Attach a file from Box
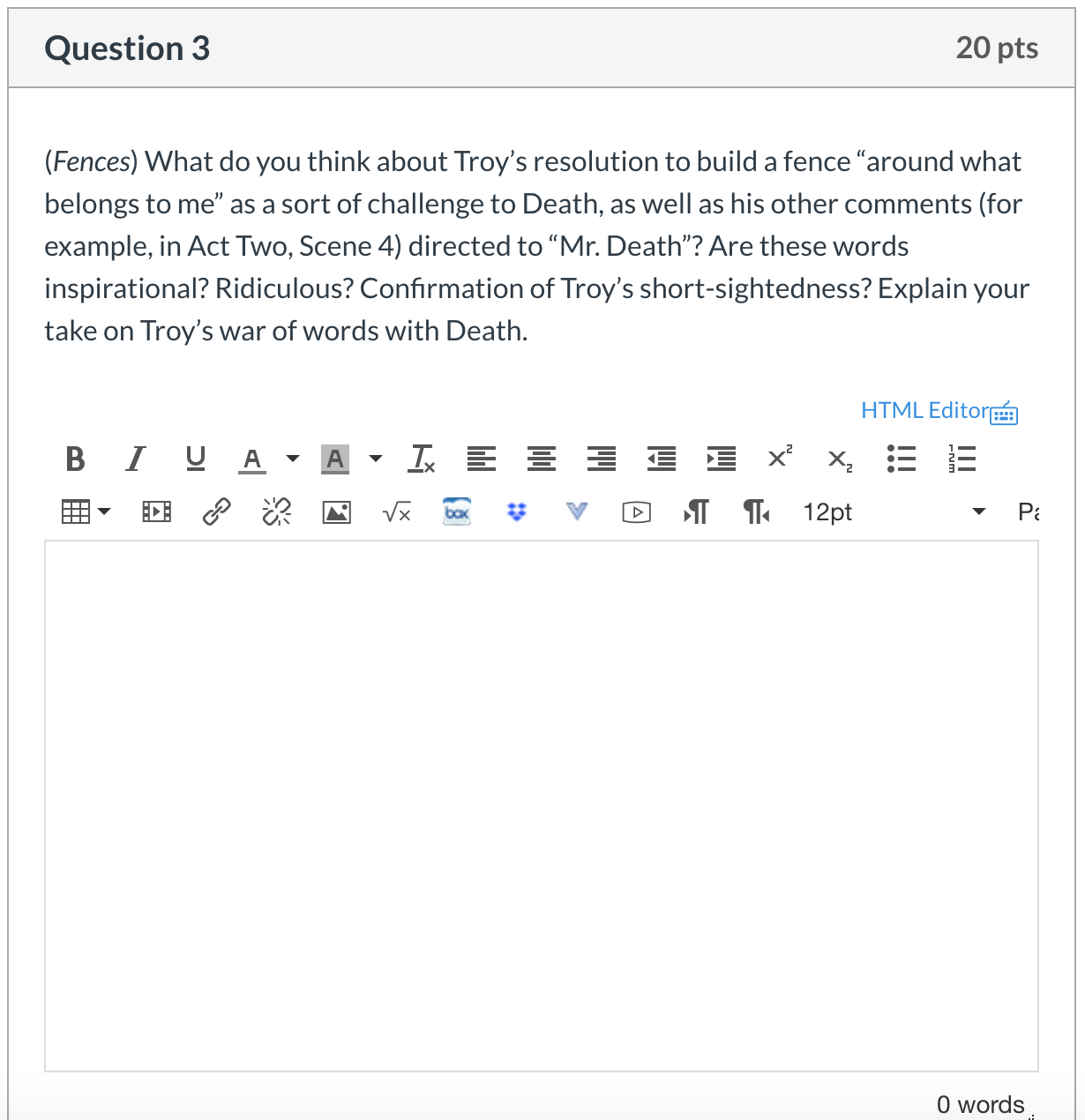 457,512
